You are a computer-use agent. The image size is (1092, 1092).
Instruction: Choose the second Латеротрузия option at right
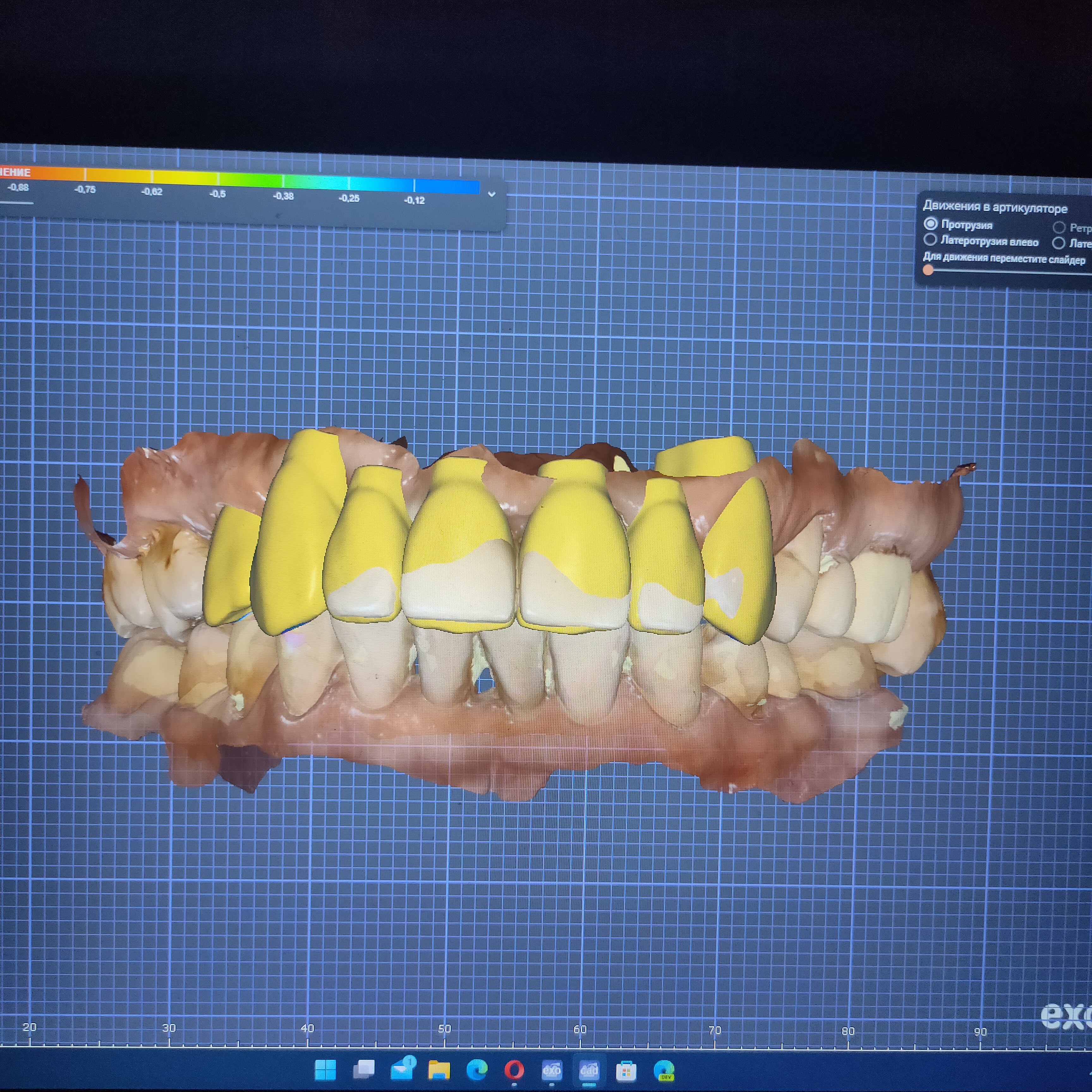pyautogui.click(x=1059, y=243)
